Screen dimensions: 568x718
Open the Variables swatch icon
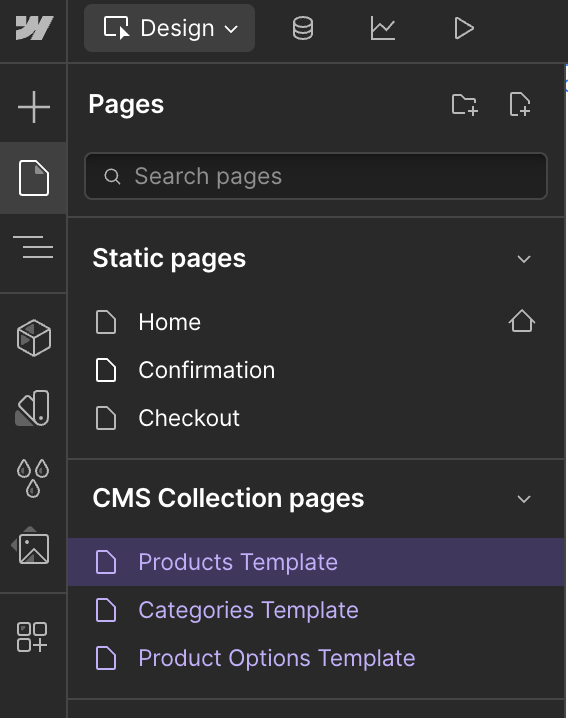(x=33, y=408)
